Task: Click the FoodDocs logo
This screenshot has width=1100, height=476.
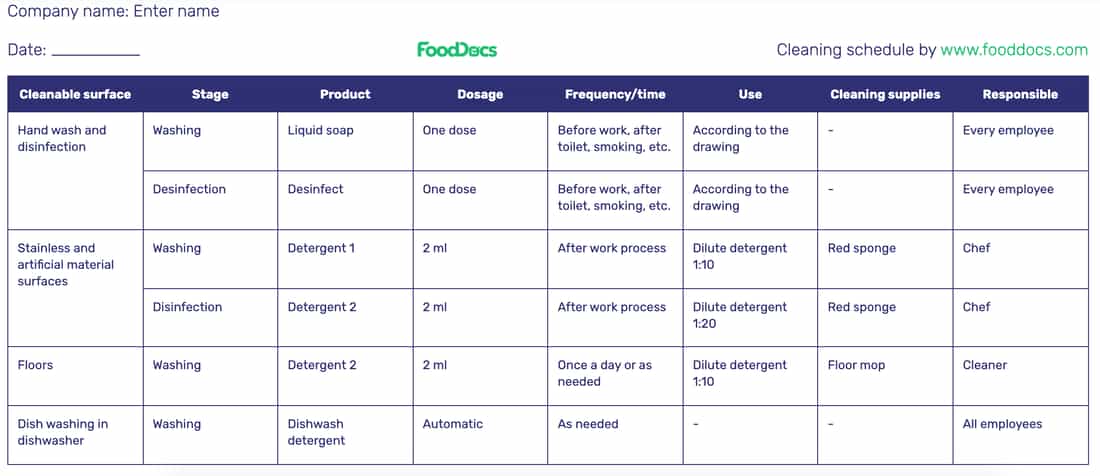Action: point(457,50)
